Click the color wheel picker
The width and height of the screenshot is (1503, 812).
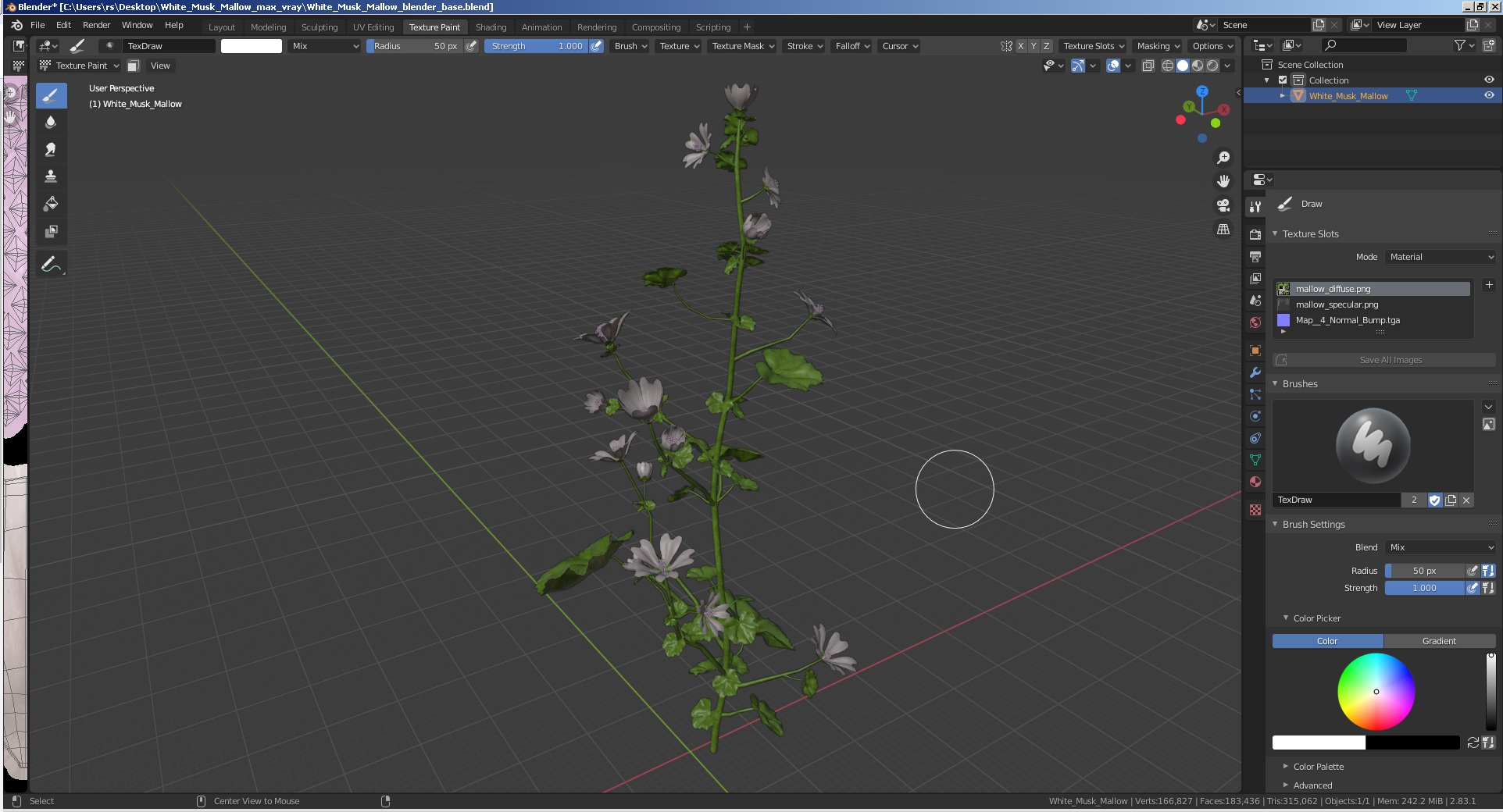[1376, 692]
